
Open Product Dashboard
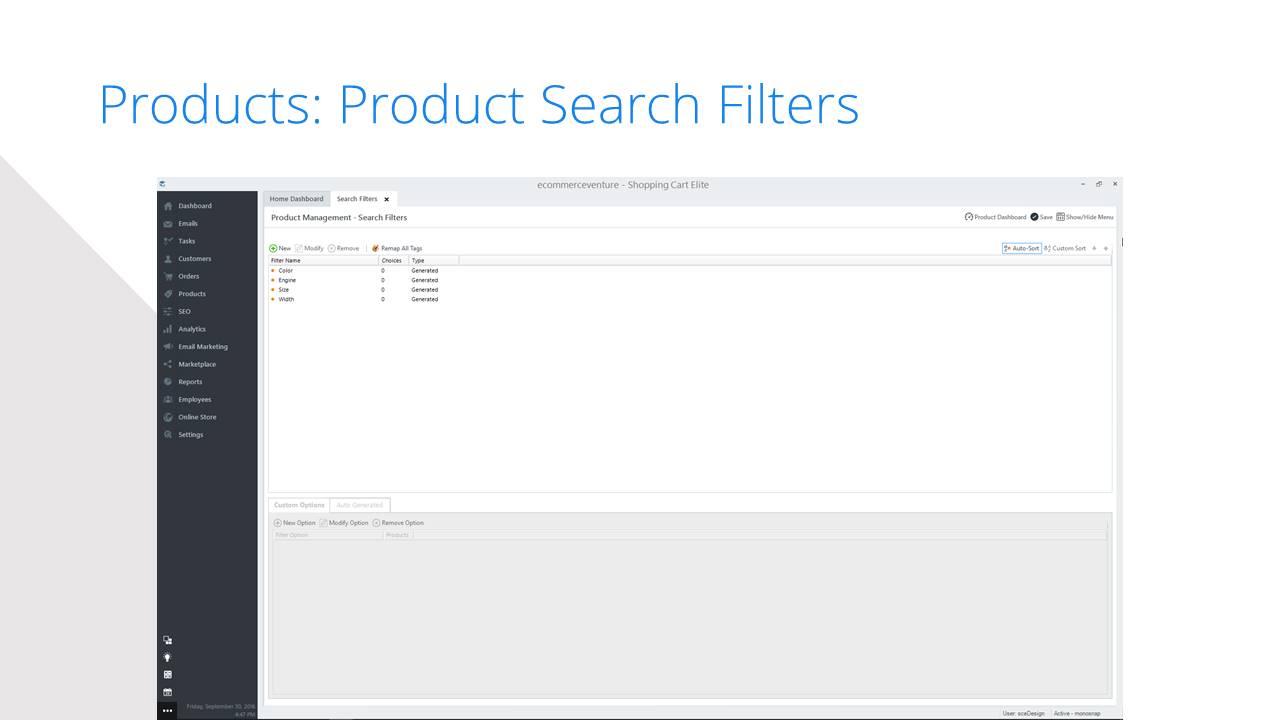pos(995,217)
